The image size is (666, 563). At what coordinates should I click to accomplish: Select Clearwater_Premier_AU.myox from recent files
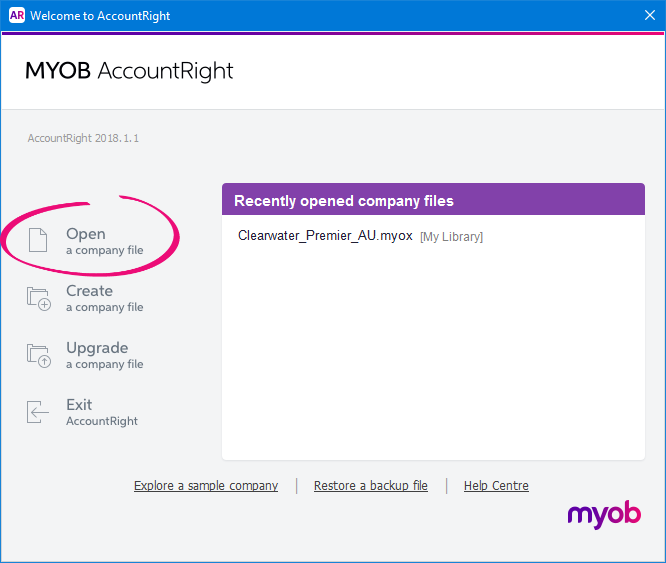[325, 236]
